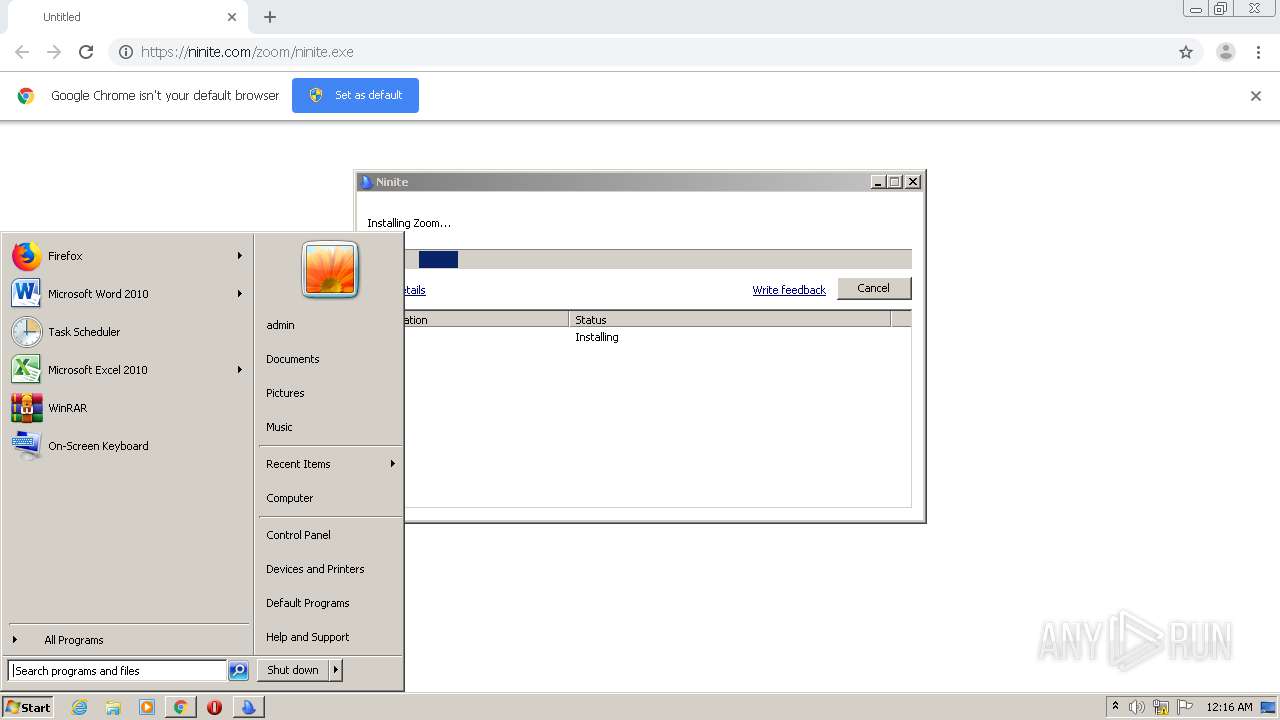
Task: Switch to Chrome in taskbar
Action: click(x=180, y=707)
